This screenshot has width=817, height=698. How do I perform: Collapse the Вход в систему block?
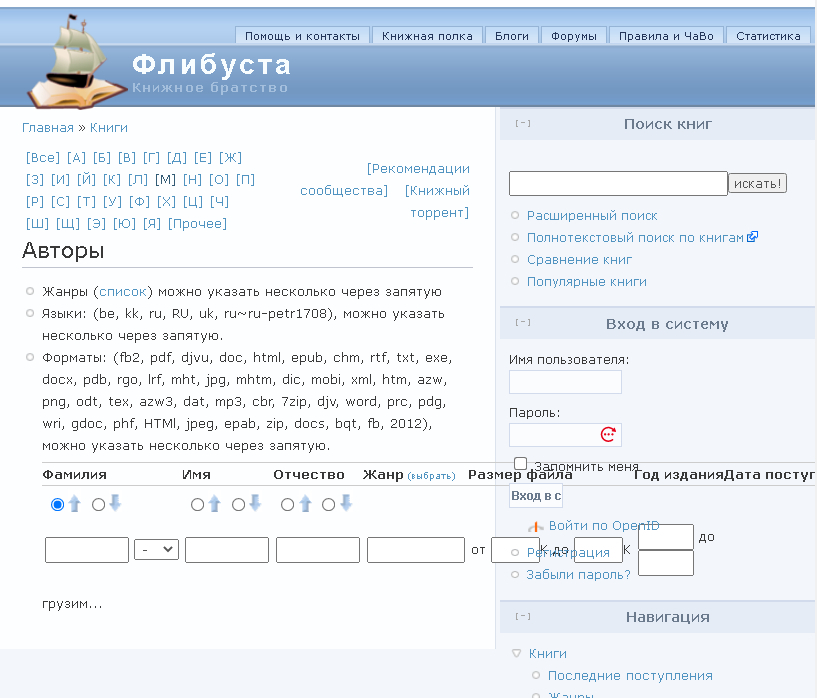coord(523,322)
